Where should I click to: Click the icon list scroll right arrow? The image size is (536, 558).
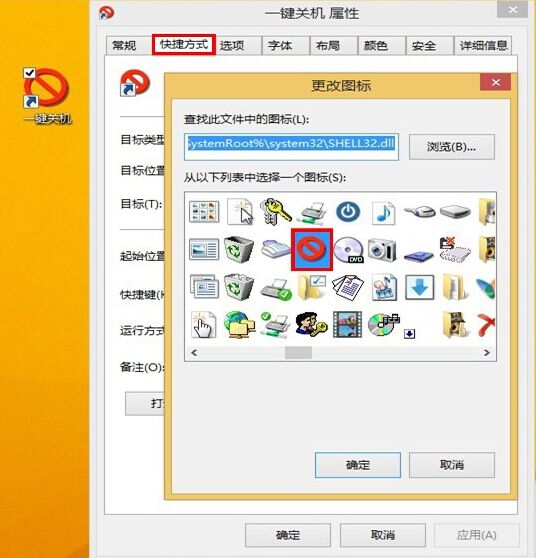click(x=486, y=353)
